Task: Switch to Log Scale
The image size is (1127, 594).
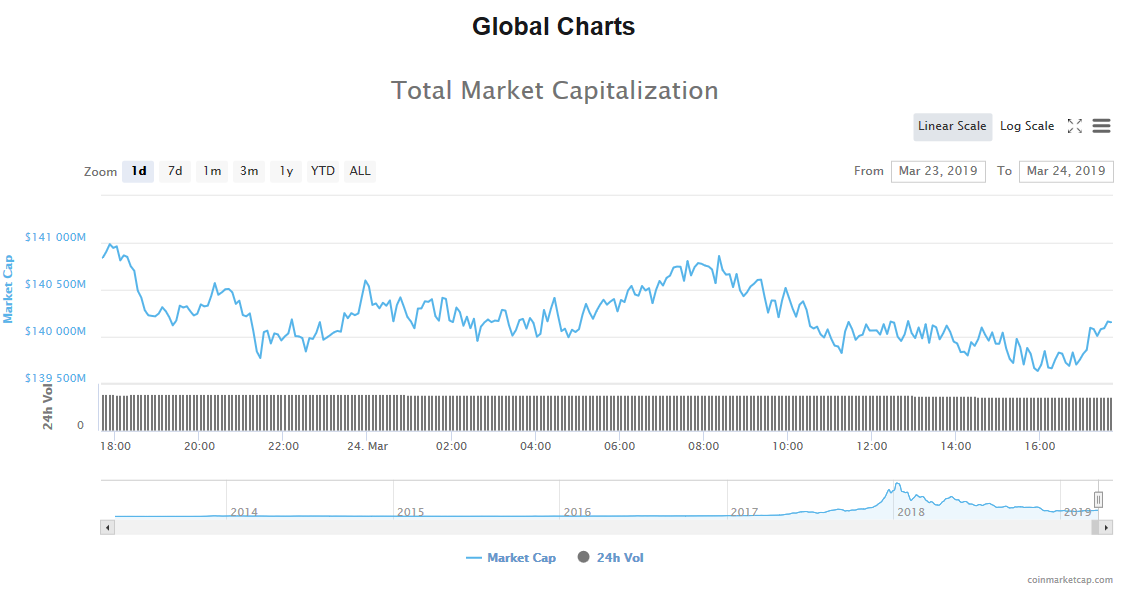Action: pyautogui.click(x=1026, y=126)
